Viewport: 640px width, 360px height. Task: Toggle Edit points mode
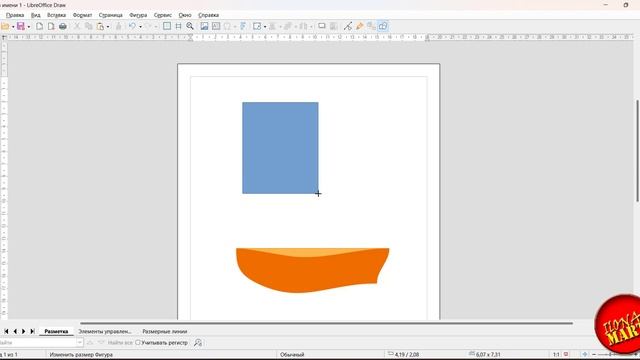coord(348,27)
